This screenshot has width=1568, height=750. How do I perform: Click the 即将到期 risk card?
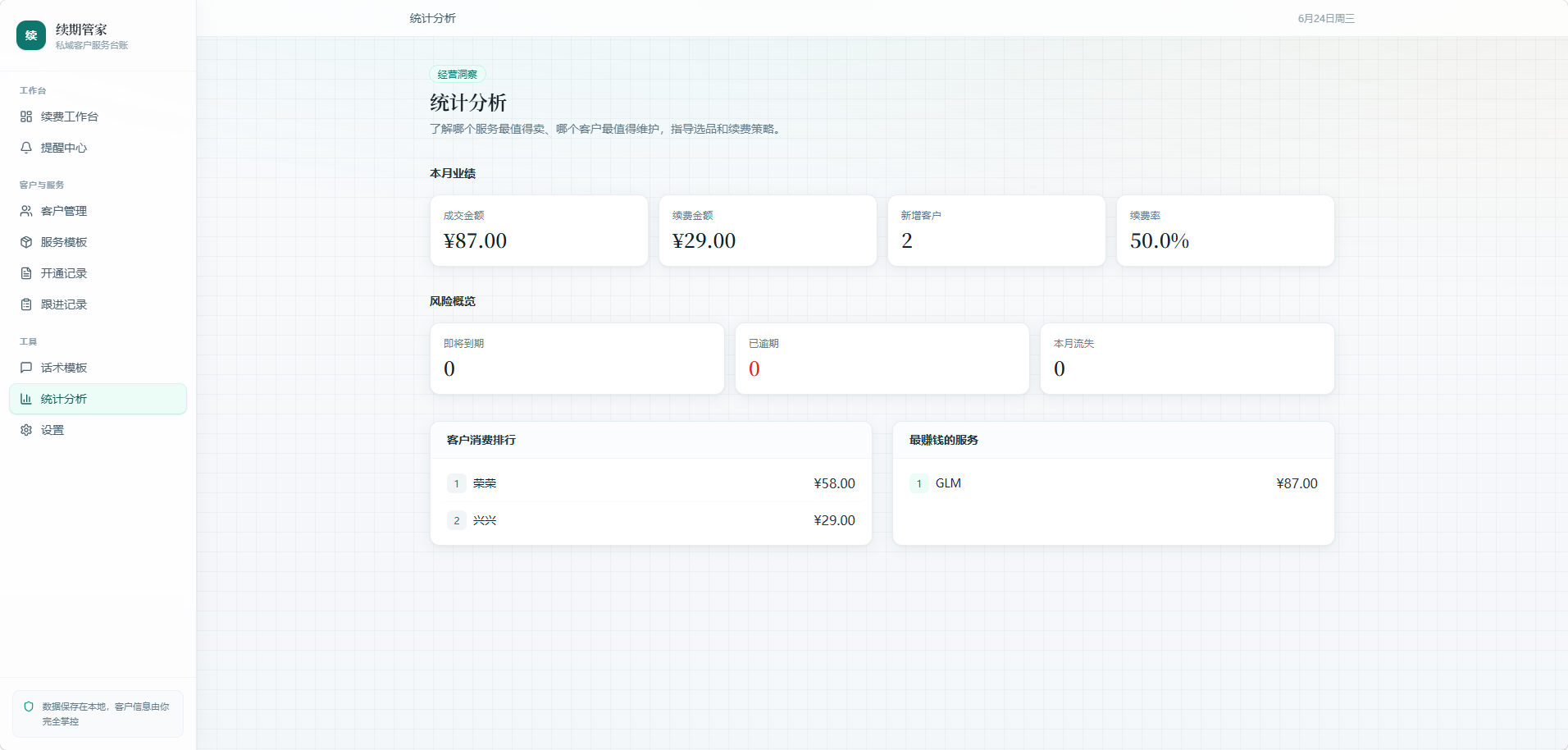pyautogui.click(x=577, y=359)
